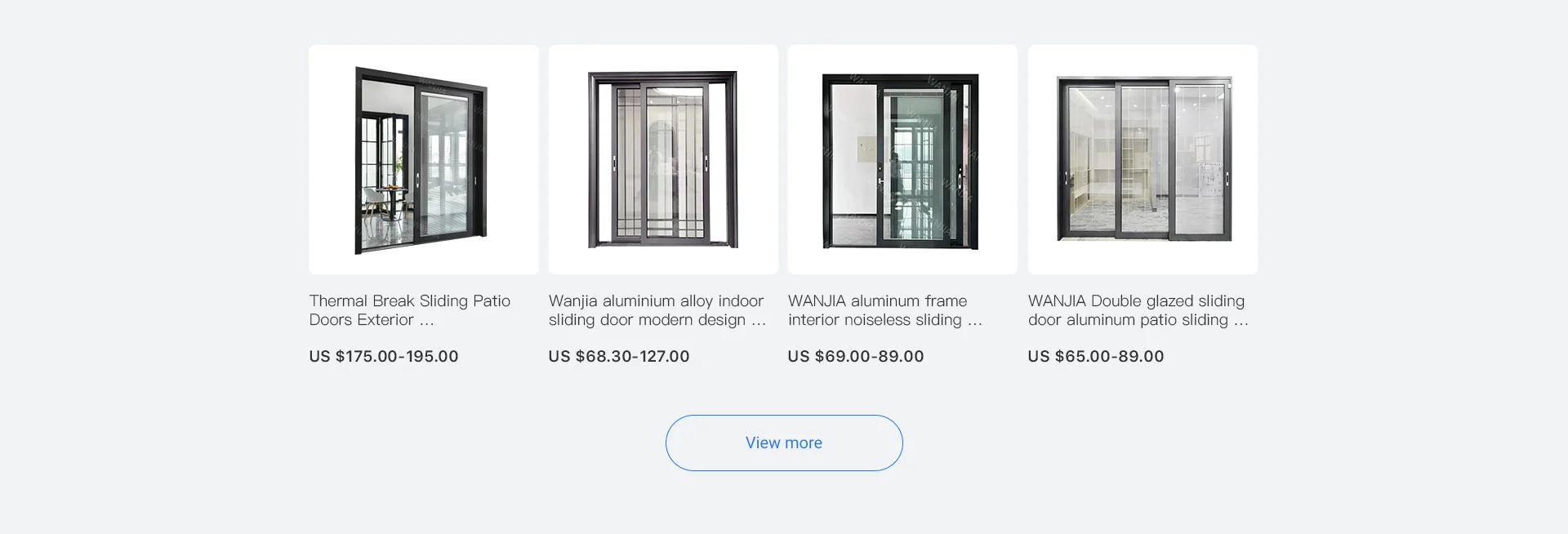Screen dimensions: 1568x534
Task: Click the picture of the $68.30-127.00 door
Action: coord(663,159)
